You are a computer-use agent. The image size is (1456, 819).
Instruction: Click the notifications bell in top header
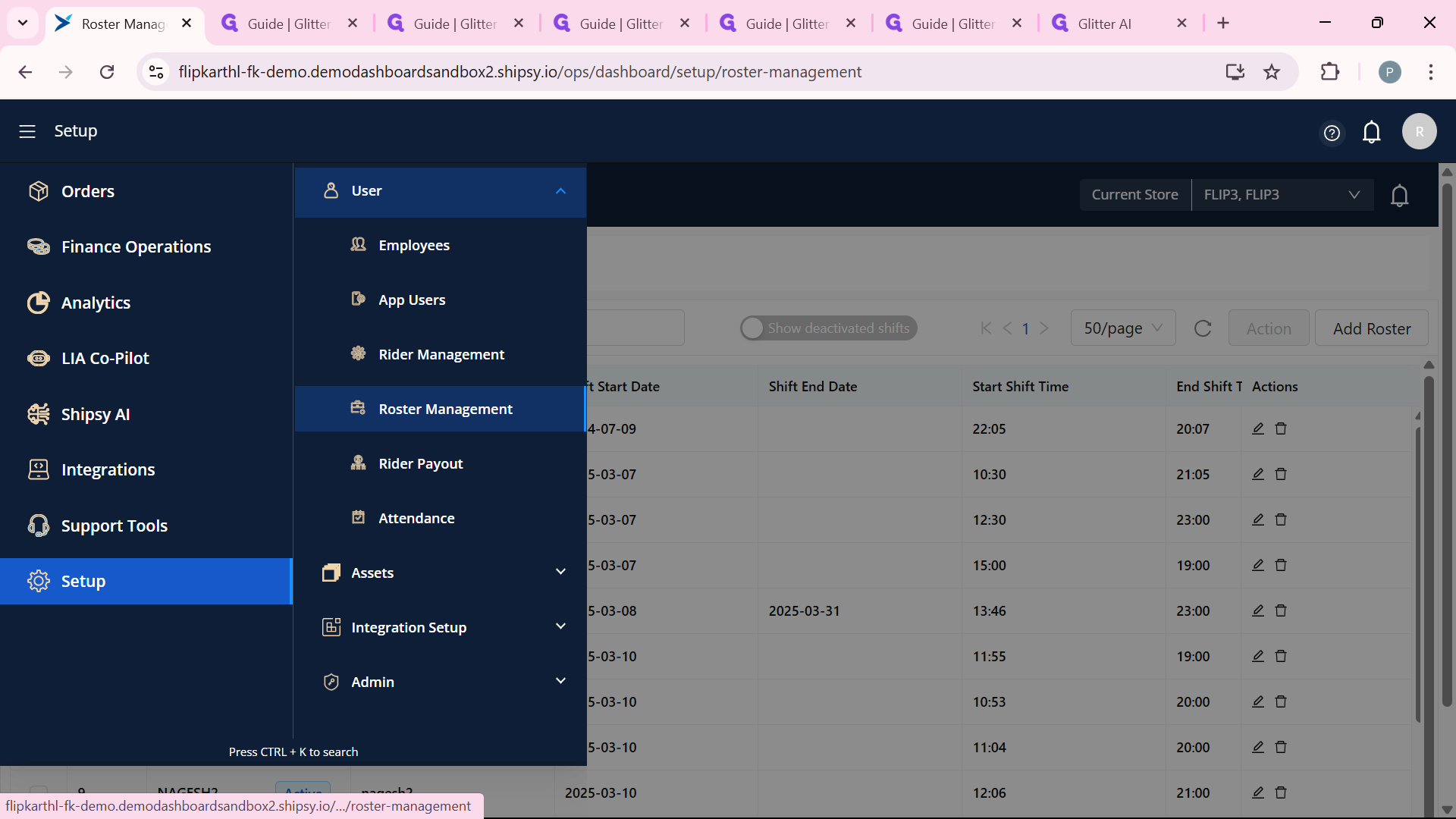pyautogui.click(x=1371, y=132)
